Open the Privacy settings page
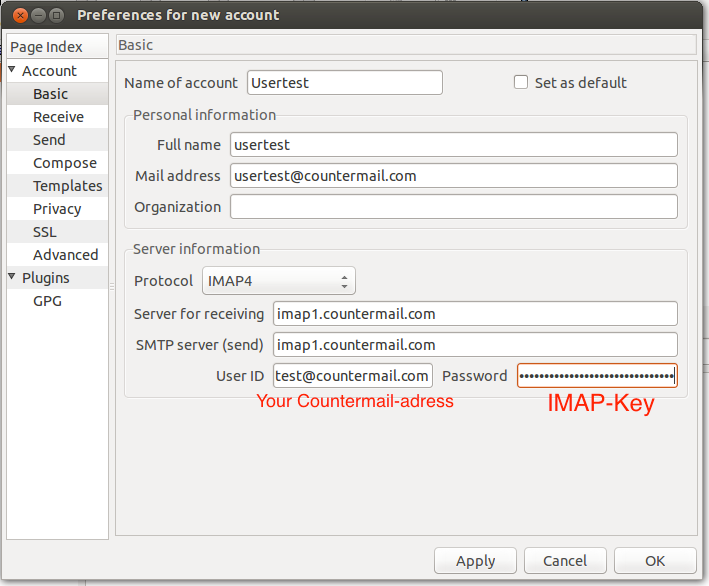 pyautogui.click(x=57, y=209)
